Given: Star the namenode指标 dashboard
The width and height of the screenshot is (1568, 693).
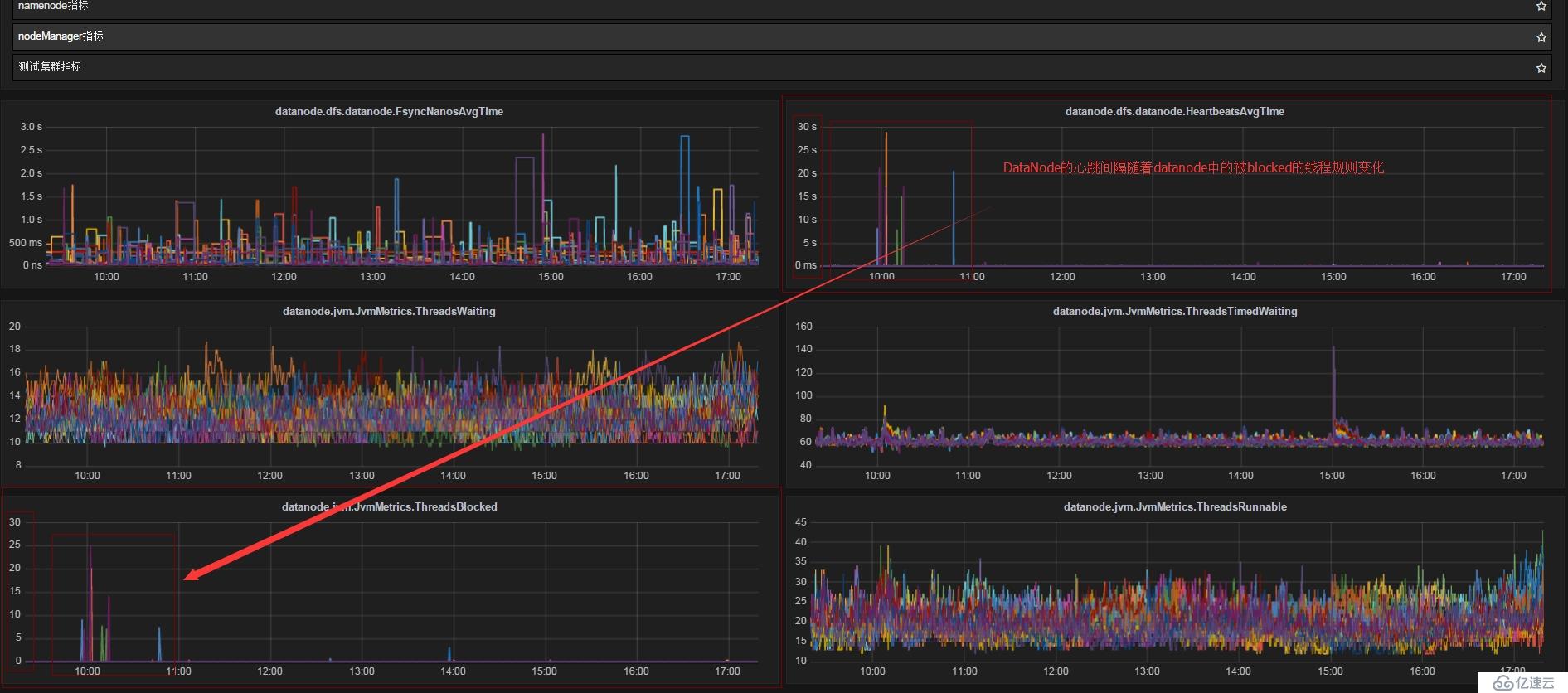Looking at the screenshot, I should point(1541,7).
